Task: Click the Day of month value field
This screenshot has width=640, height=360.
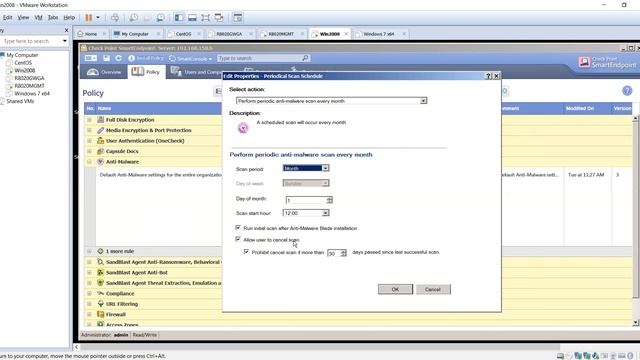Action: coord(306,200)
